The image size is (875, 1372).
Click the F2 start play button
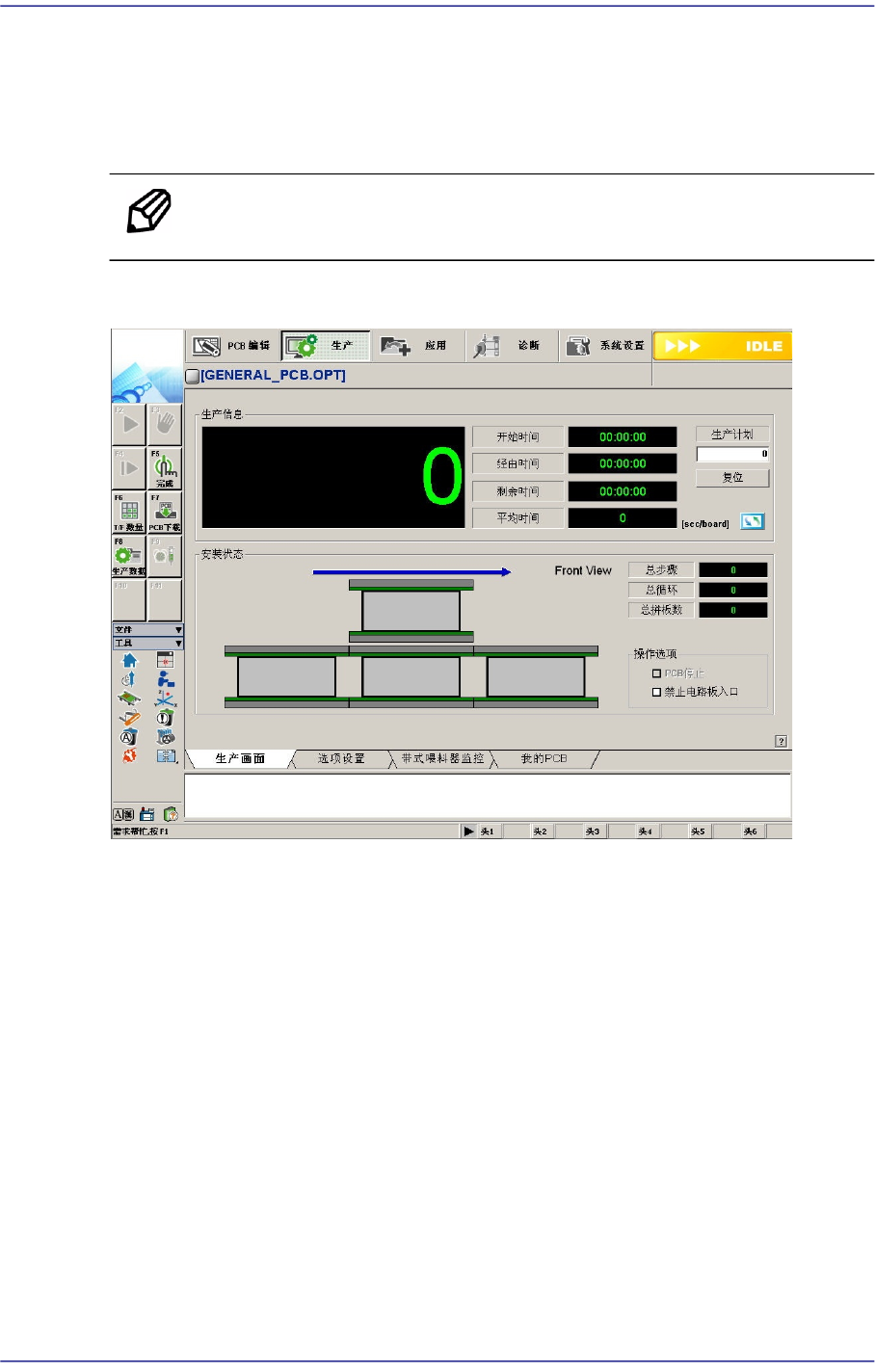click(129, 424)
